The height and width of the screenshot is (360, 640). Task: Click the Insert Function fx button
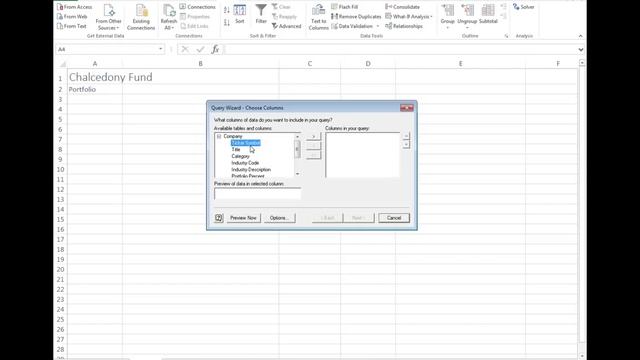point(215,49)
